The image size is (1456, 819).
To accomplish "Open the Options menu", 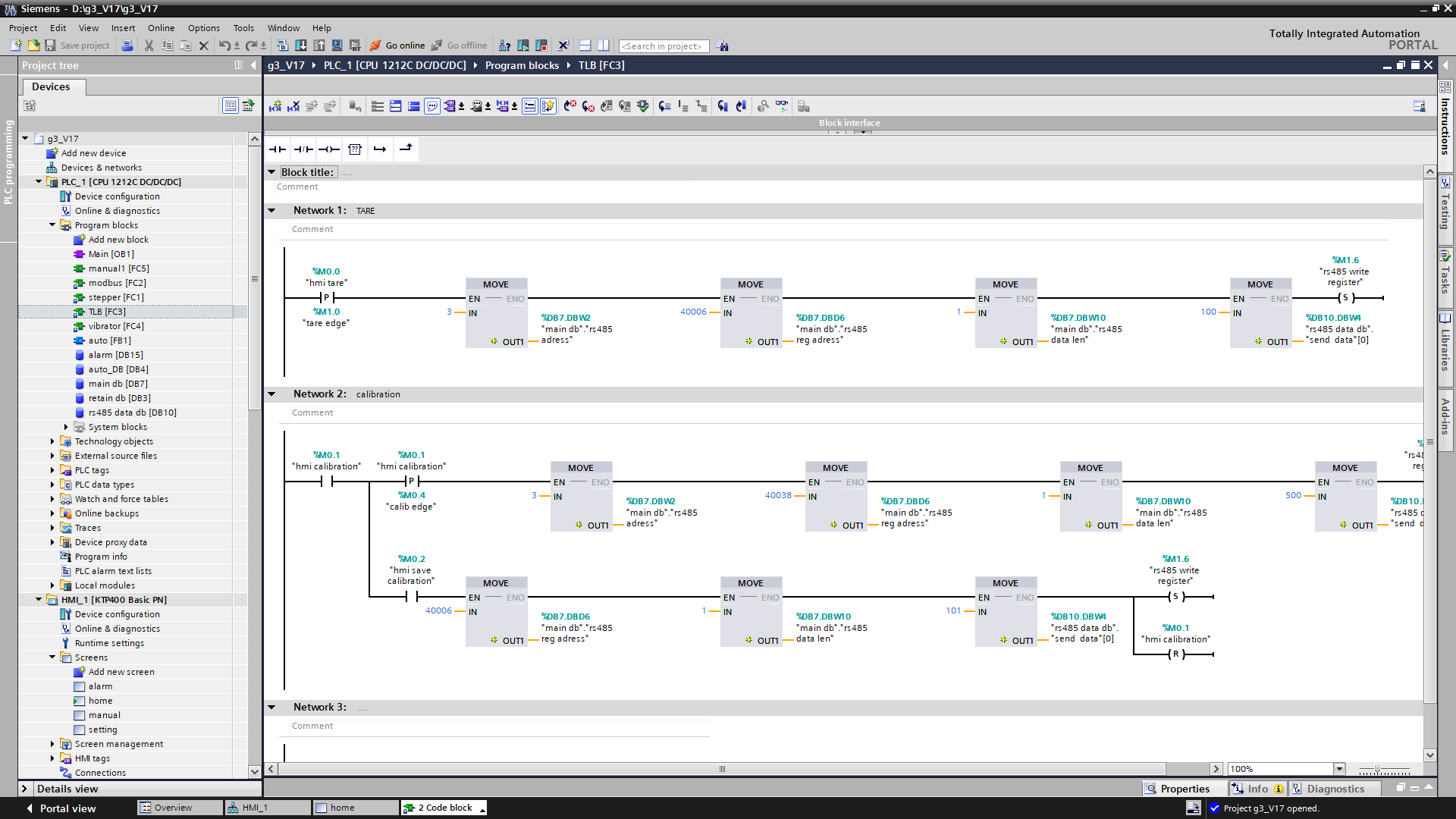I will pyautogui.click(x=204, y=28).
